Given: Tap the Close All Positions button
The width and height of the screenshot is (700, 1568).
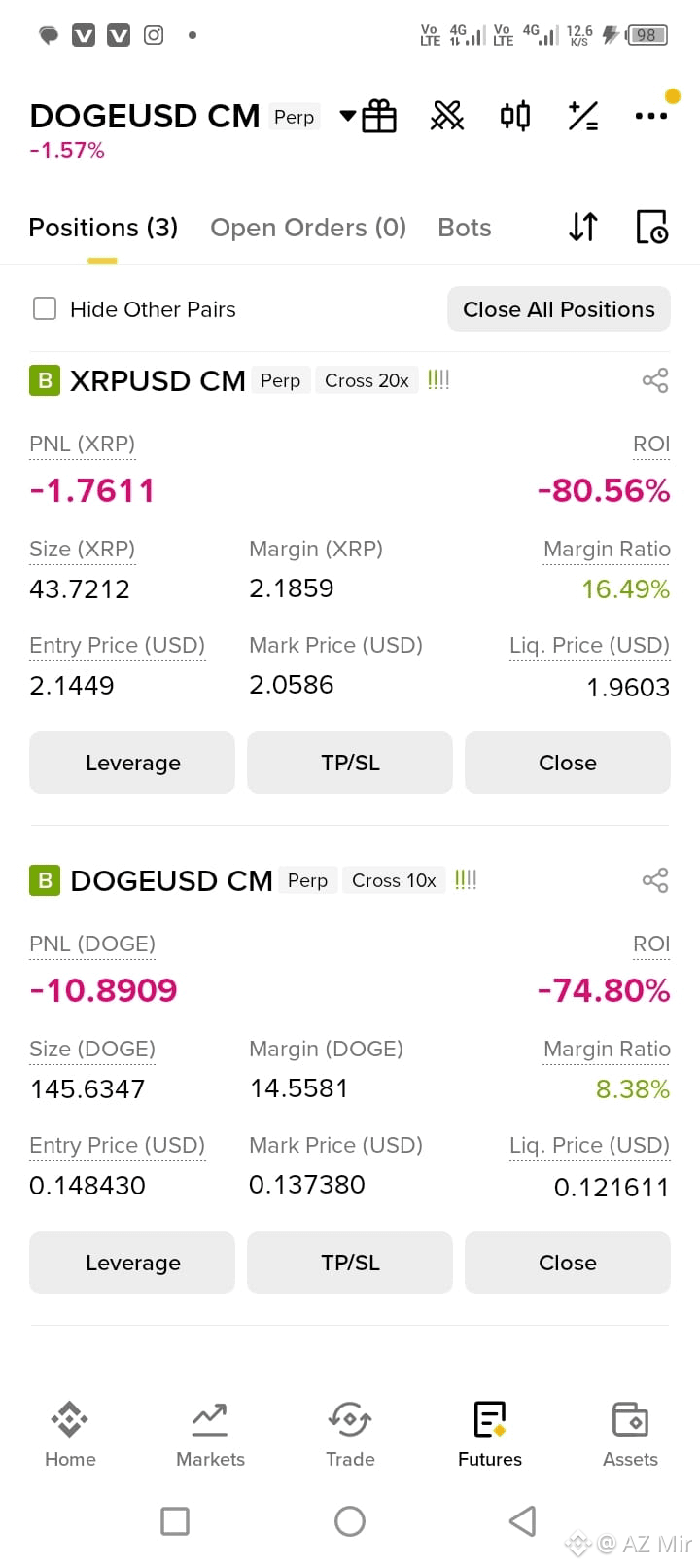Looking at the screenshot, I should [x=559, y=309].
